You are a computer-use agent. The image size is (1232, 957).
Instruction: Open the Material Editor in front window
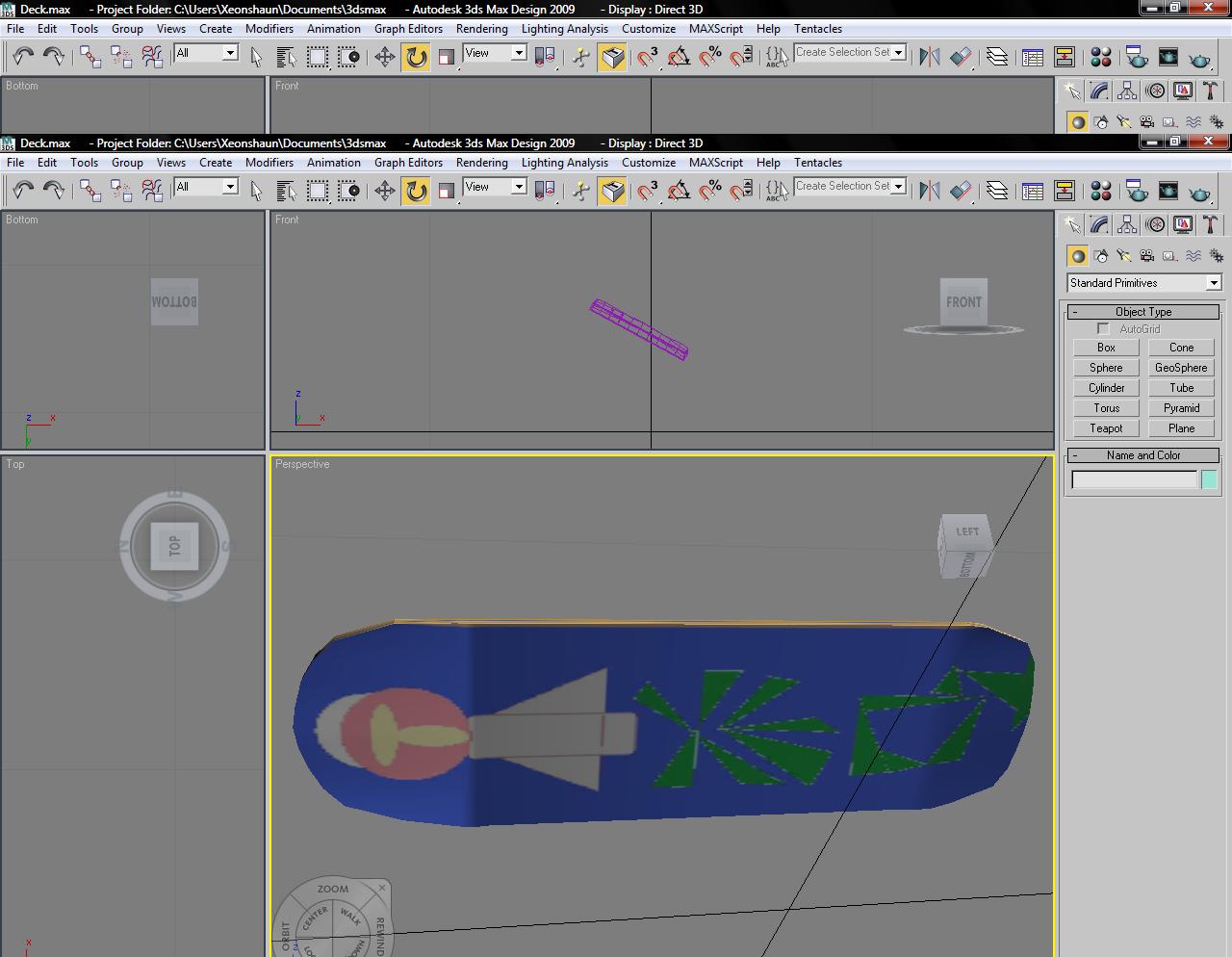click(x=1101, y=191)
